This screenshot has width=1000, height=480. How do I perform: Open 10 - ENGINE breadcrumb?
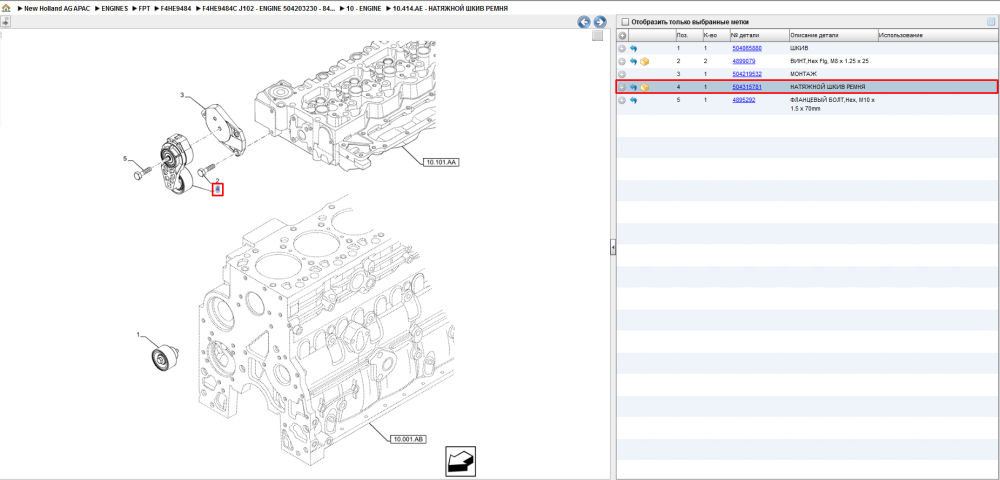364,8
